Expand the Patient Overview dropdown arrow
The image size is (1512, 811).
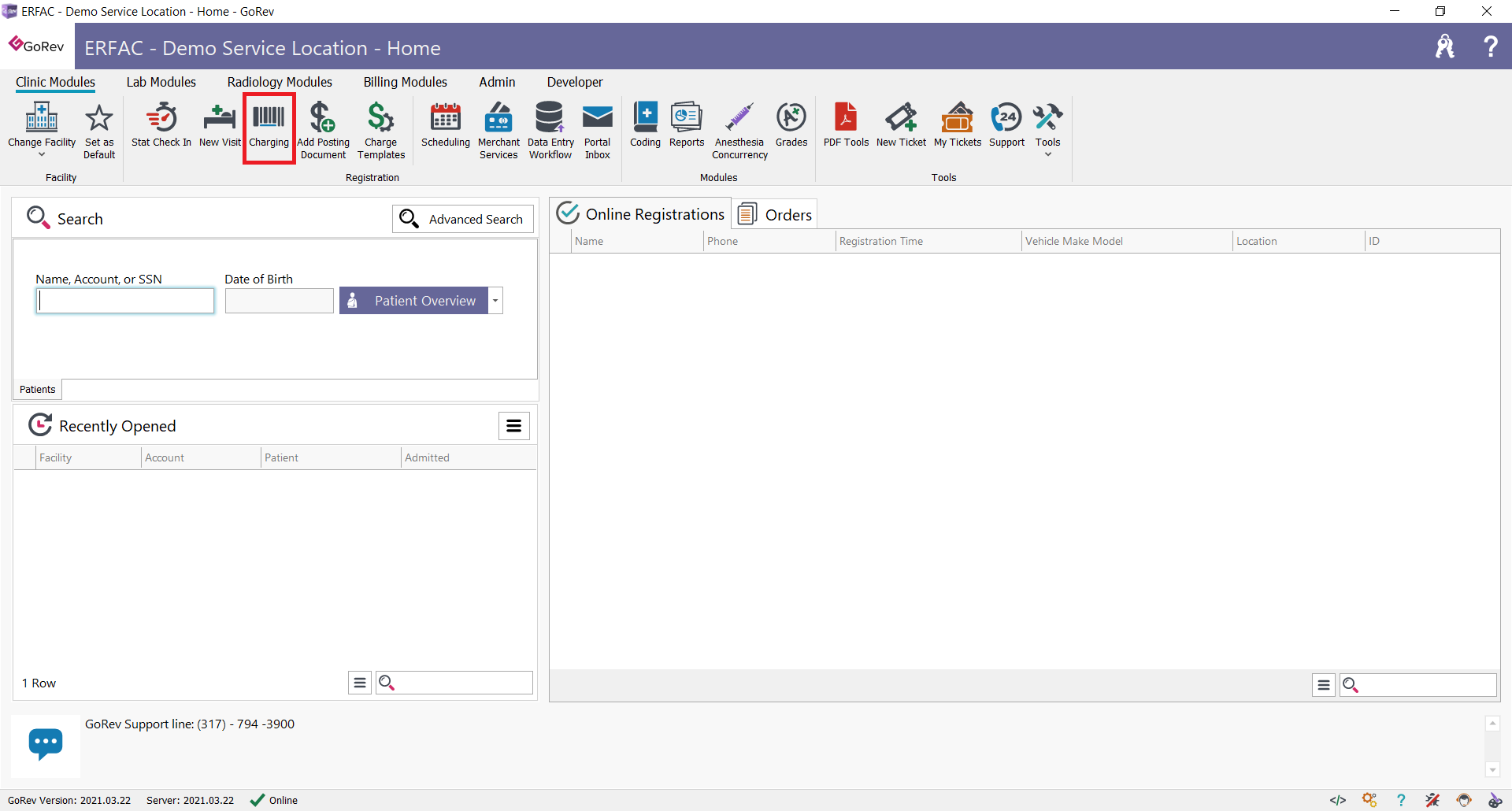pos(495,301)
